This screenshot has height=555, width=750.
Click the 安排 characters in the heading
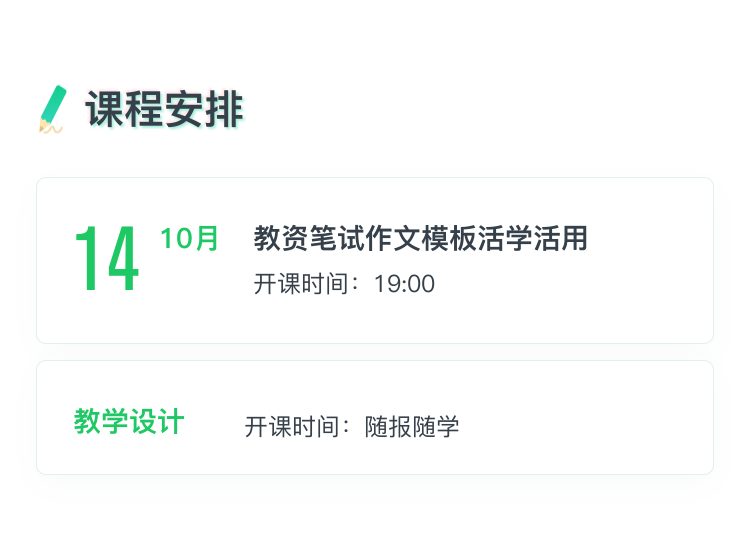(x=204, y=110)
